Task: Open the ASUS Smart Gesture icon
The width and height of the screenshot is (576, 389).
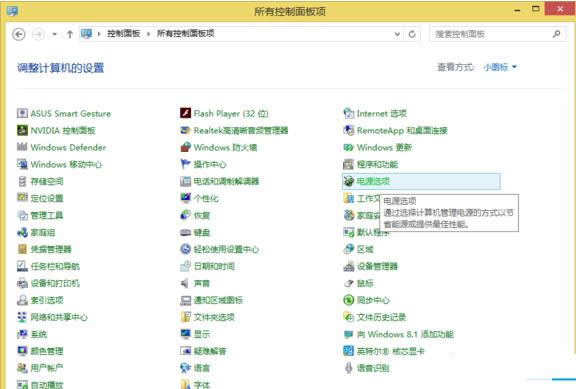Action: click(x=22, y=113)
